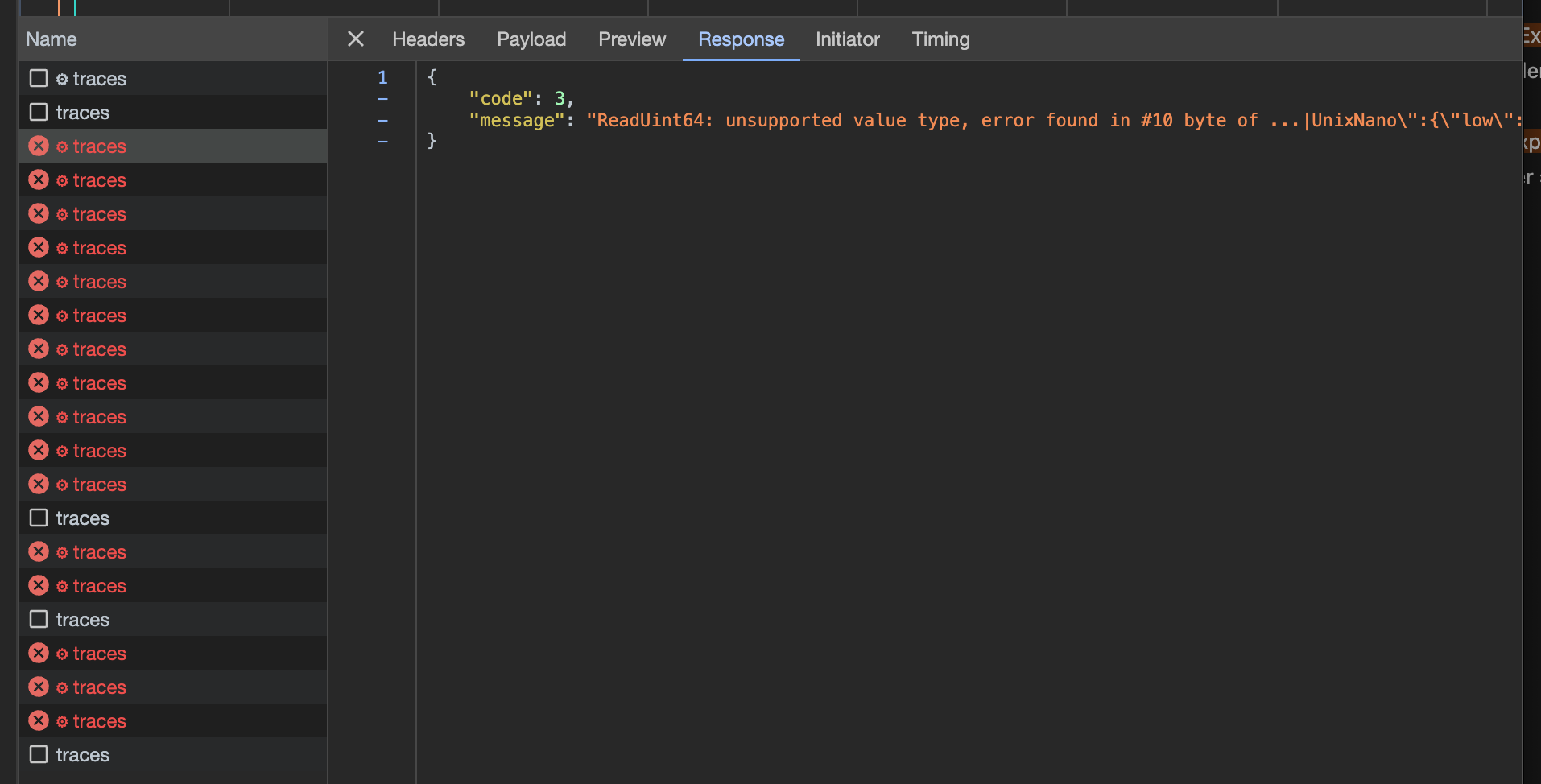The height and width of the screenshot is (784, 1541).
Task: Click the red error icon just below the selected request
Action: 38,179
